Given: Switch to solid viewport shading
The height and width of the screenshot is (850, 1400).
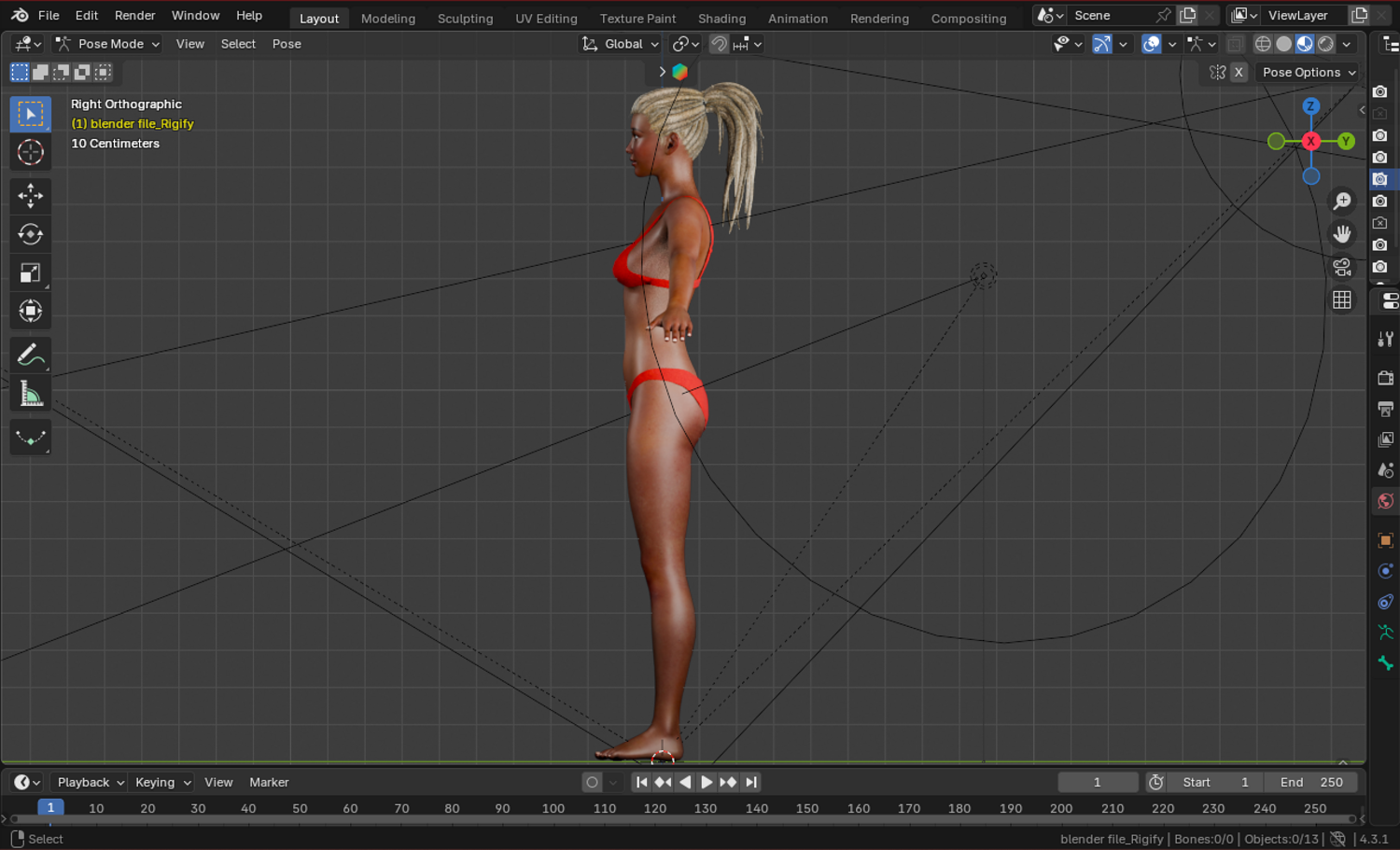Looking at the screenshot, I should click(x=1284, y=44).
